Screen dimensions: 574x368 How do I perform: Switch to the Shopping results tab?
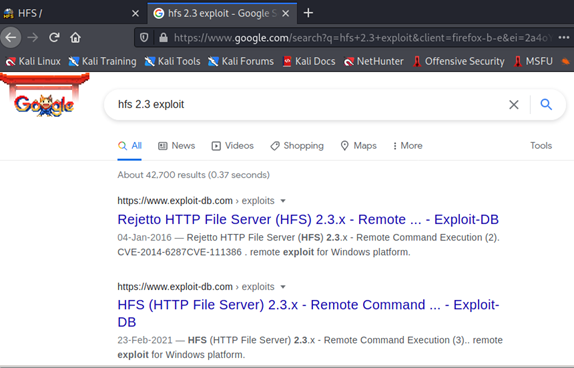click(x=297, y=146)
